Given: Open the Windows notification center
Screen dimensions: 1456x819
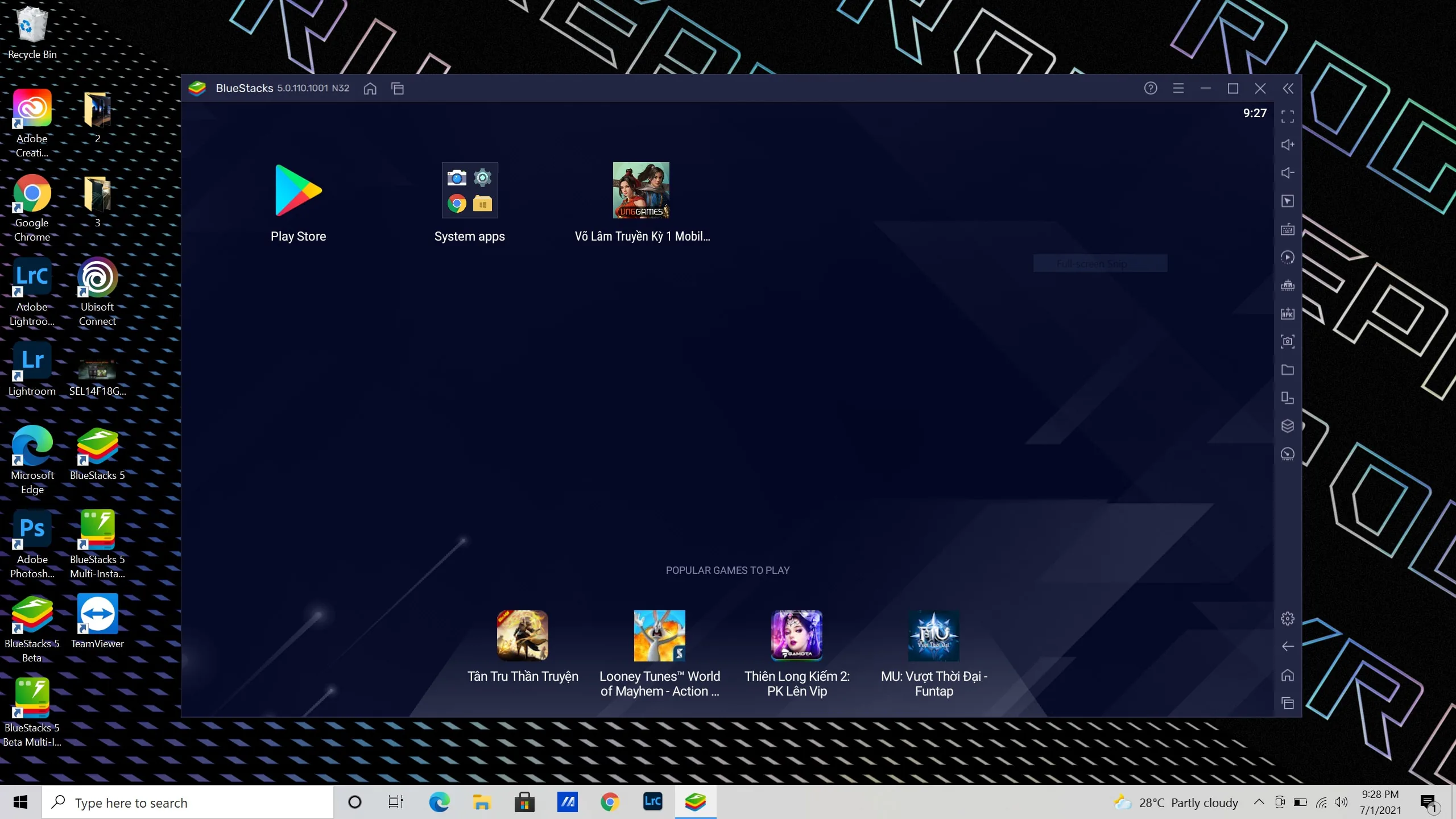Looking at the screenshot, I should [1429, 803].
